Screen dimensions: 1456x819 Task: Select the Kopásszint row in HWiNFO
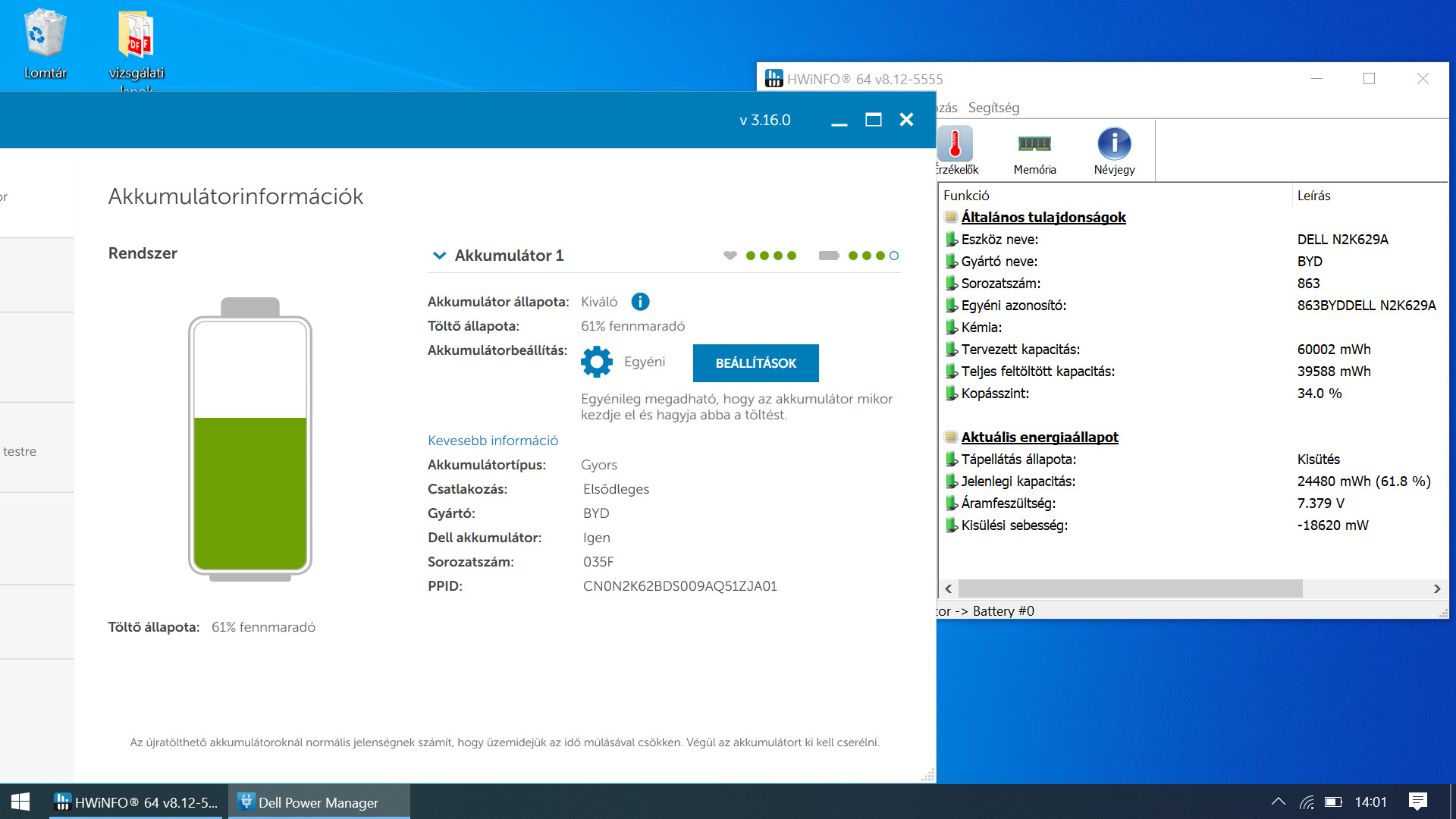pos(1192,394)
